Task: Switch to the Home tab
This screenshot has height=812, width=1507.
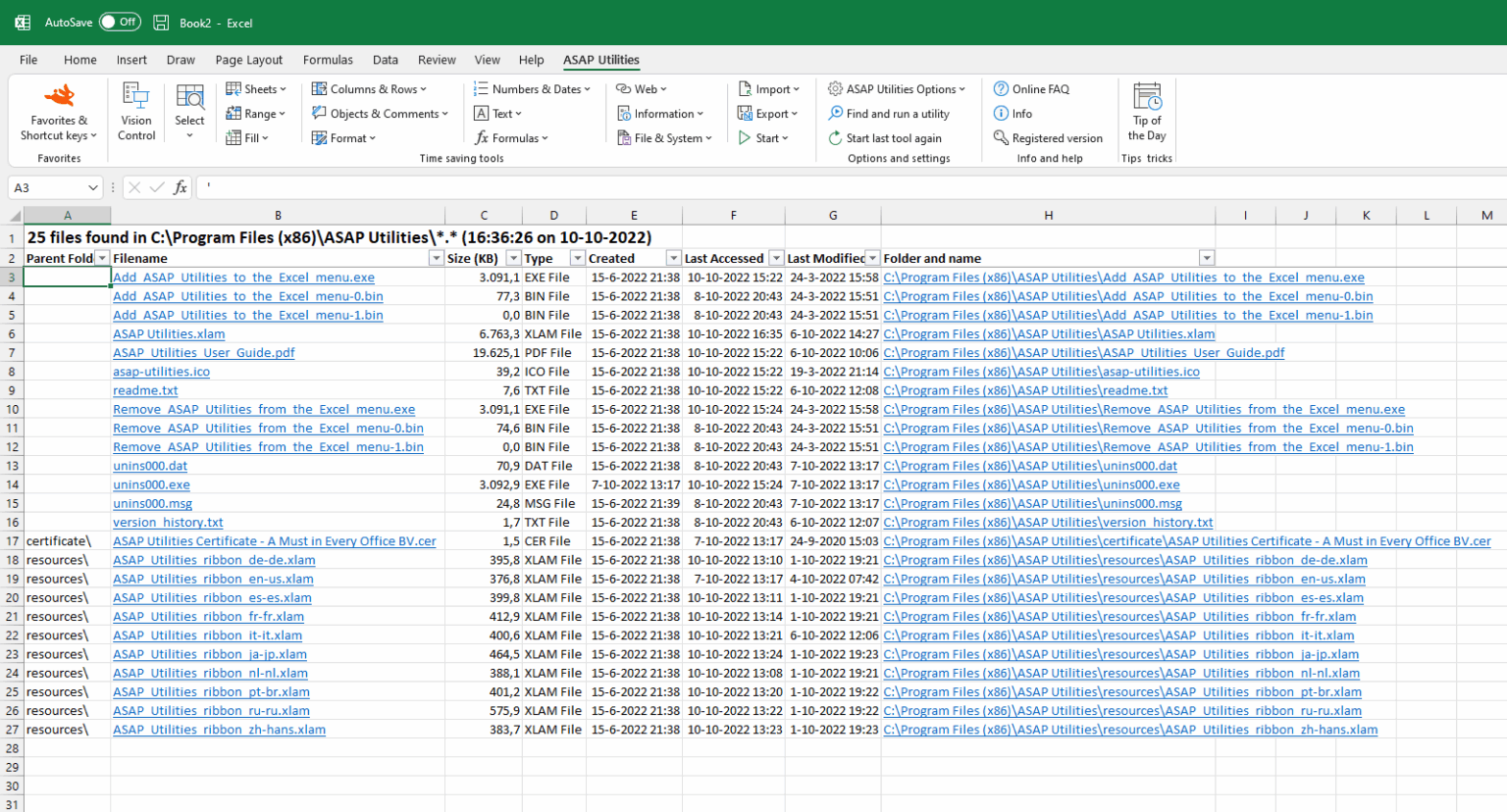Action: (x=80, y=60)
